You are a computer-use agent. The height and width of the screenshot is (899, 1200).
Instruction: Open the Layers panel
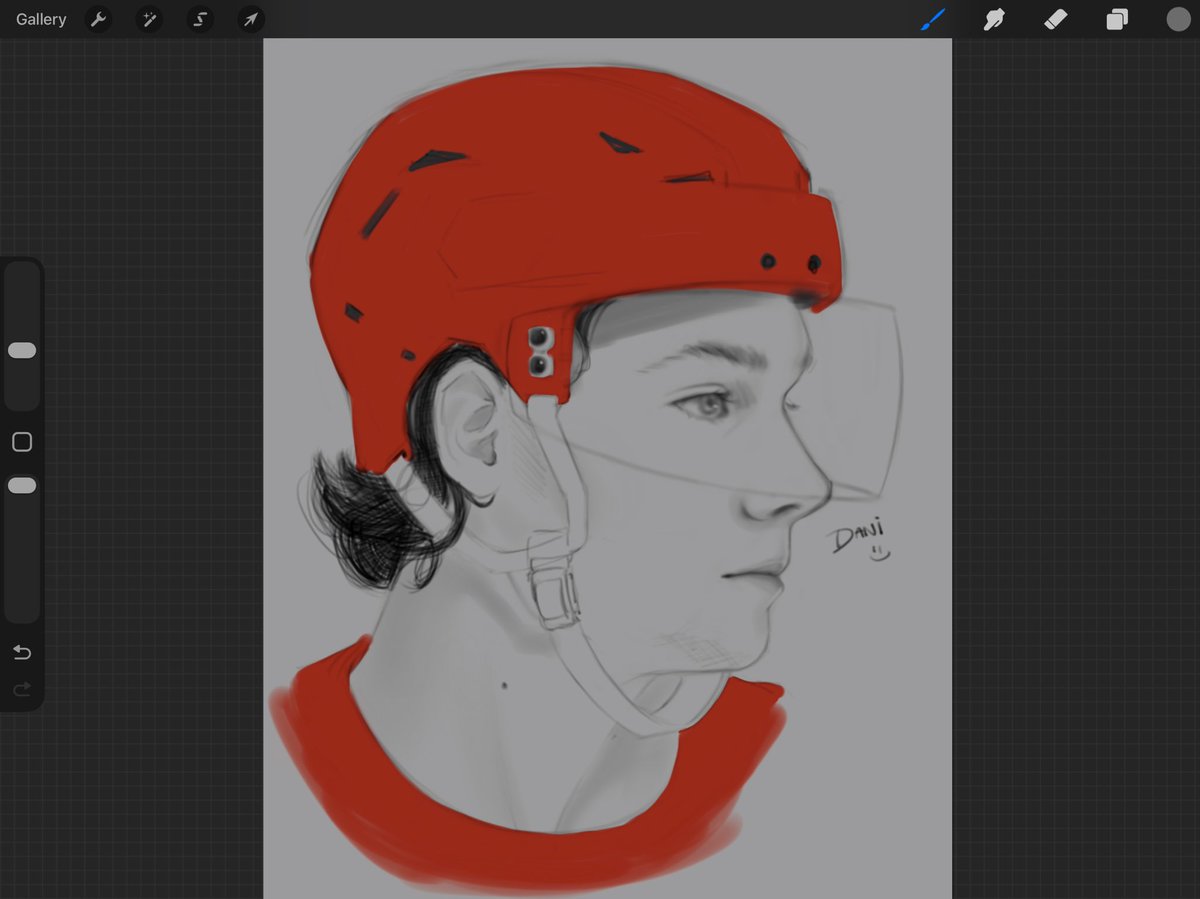1117,19
